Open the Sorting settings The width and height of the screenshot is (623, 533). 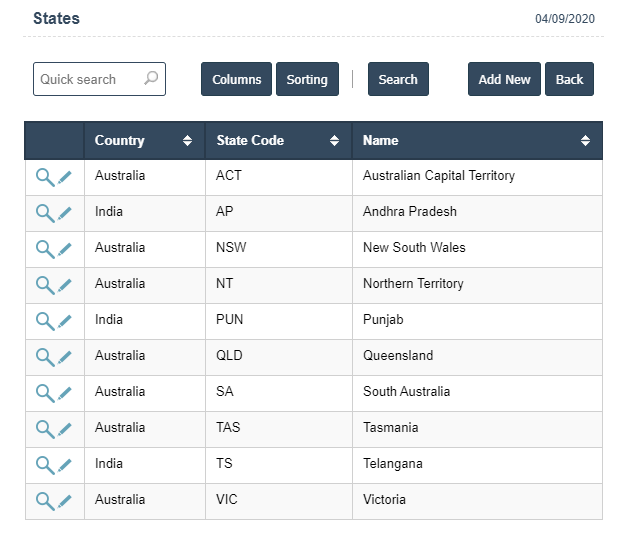click(307, 80)
